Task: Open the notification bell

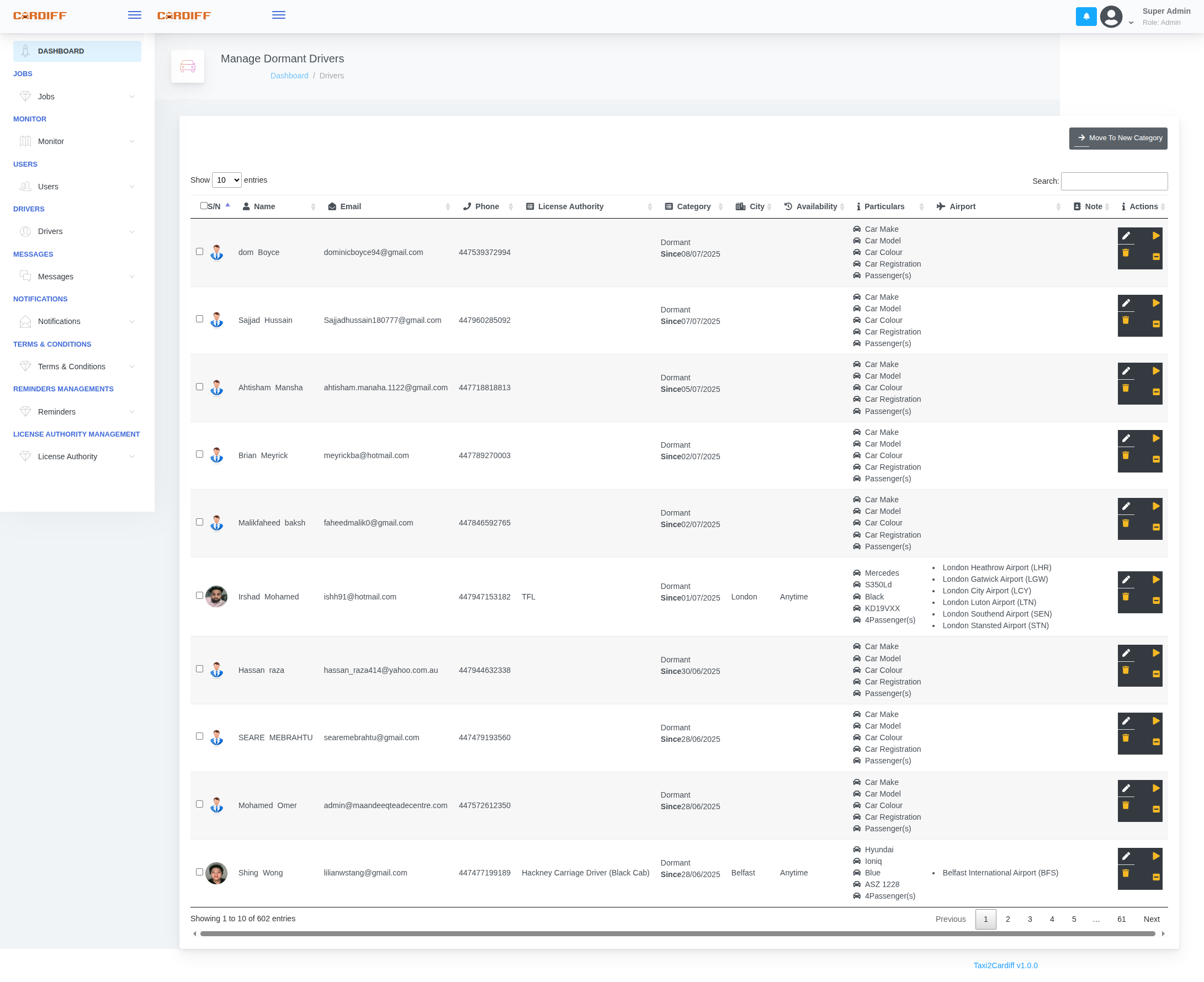Action: [1086, 17]
